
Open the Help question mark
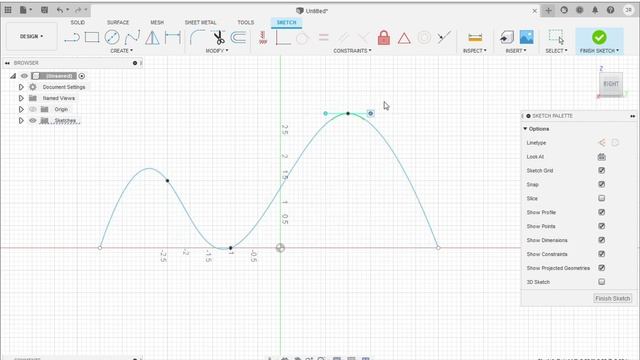pos(611,10)
